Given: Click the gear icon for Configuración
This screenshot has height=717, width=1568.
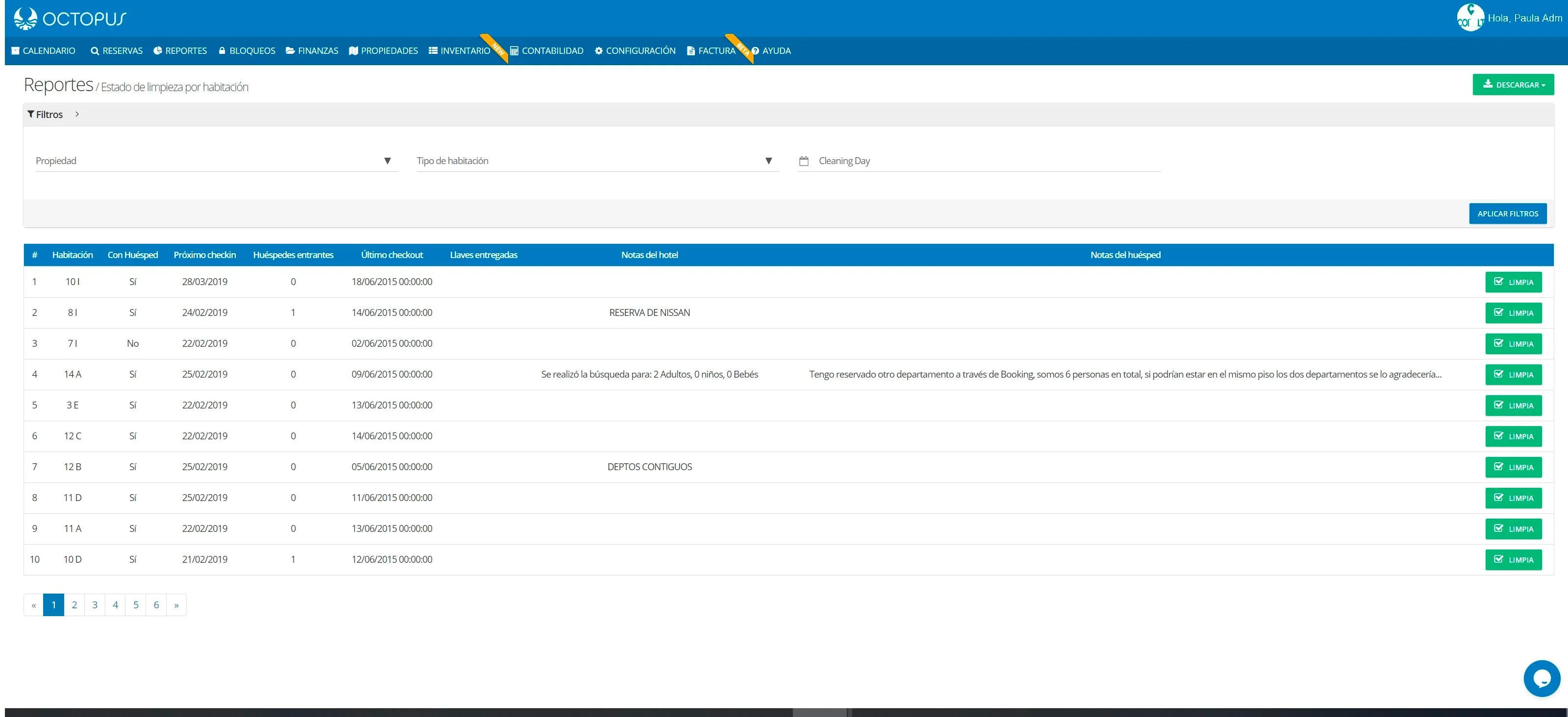Looking at the screenshot, I should pos(598,51).
